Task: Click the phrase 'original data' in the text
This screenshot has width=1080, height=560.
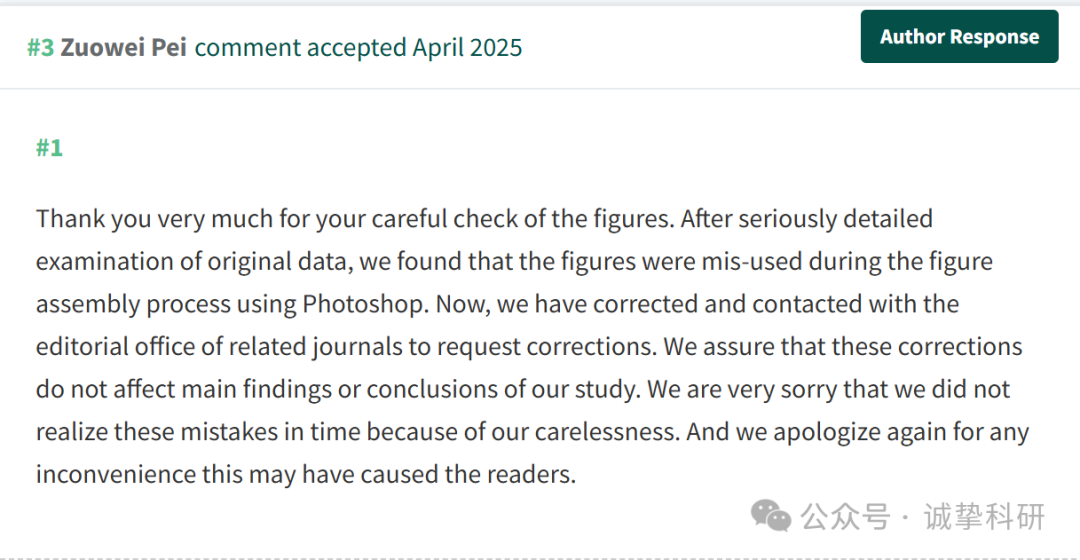Action: (277, 262)
